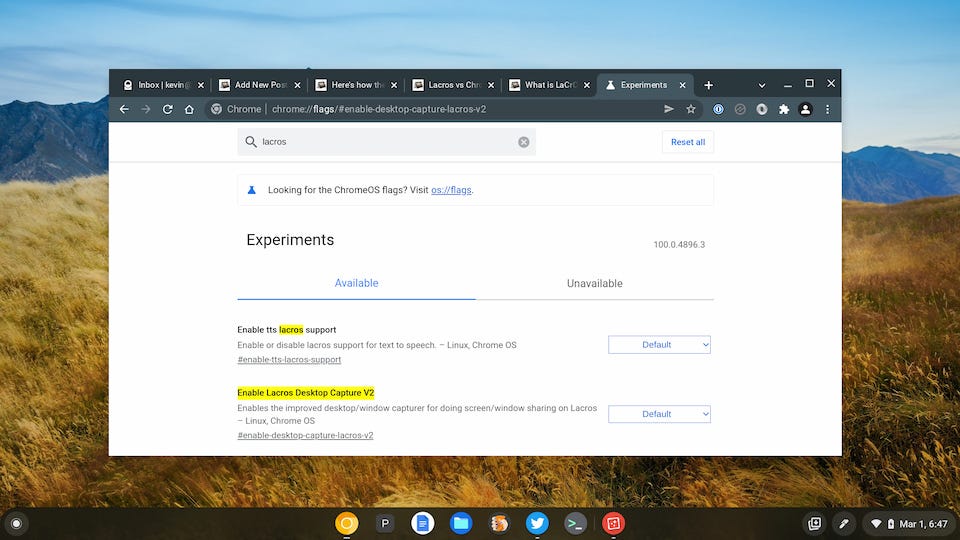Open the profile avatar menu
The image size is (960, 540).
pyautogui.click(x=805, y=109)
